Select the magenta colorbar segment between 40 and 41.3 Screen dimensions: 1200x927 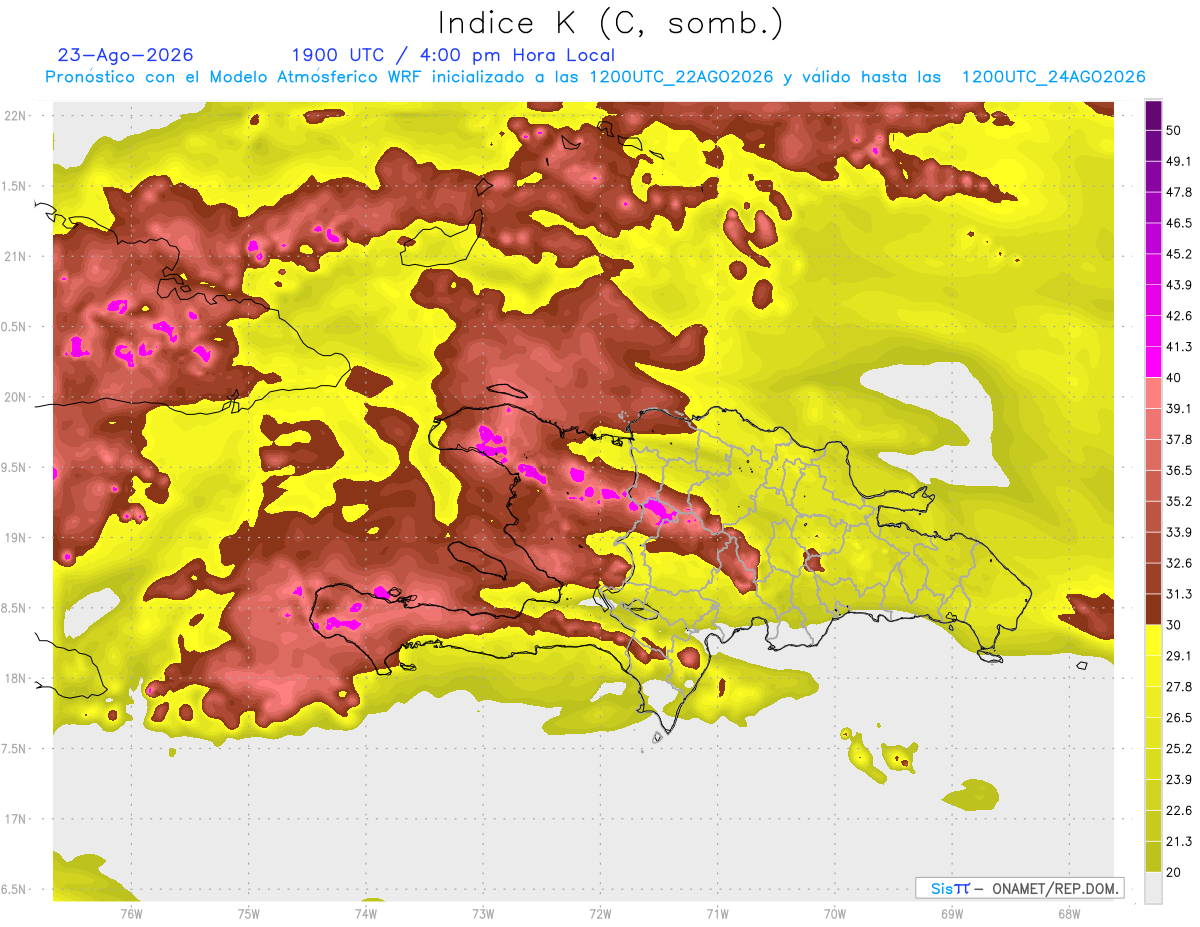[x=1153, y=362]
